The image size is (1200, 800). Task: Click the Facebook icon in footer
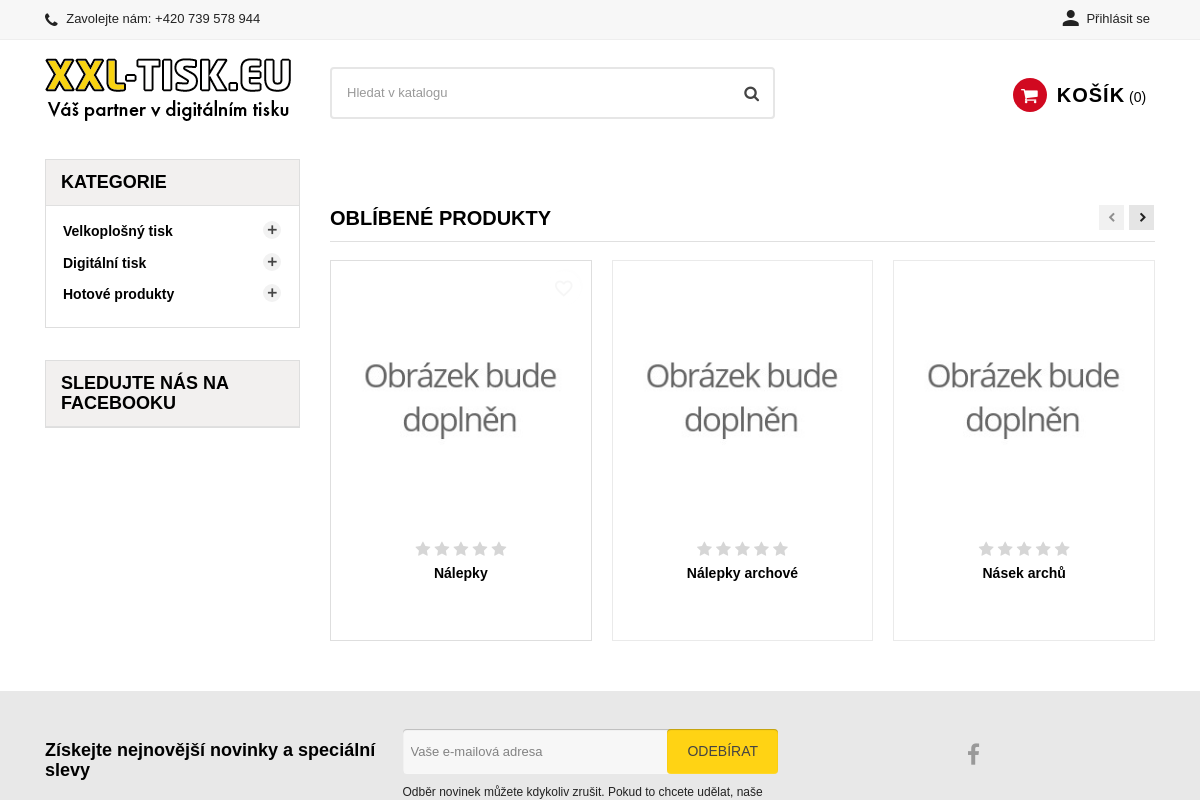coord(973,754)
